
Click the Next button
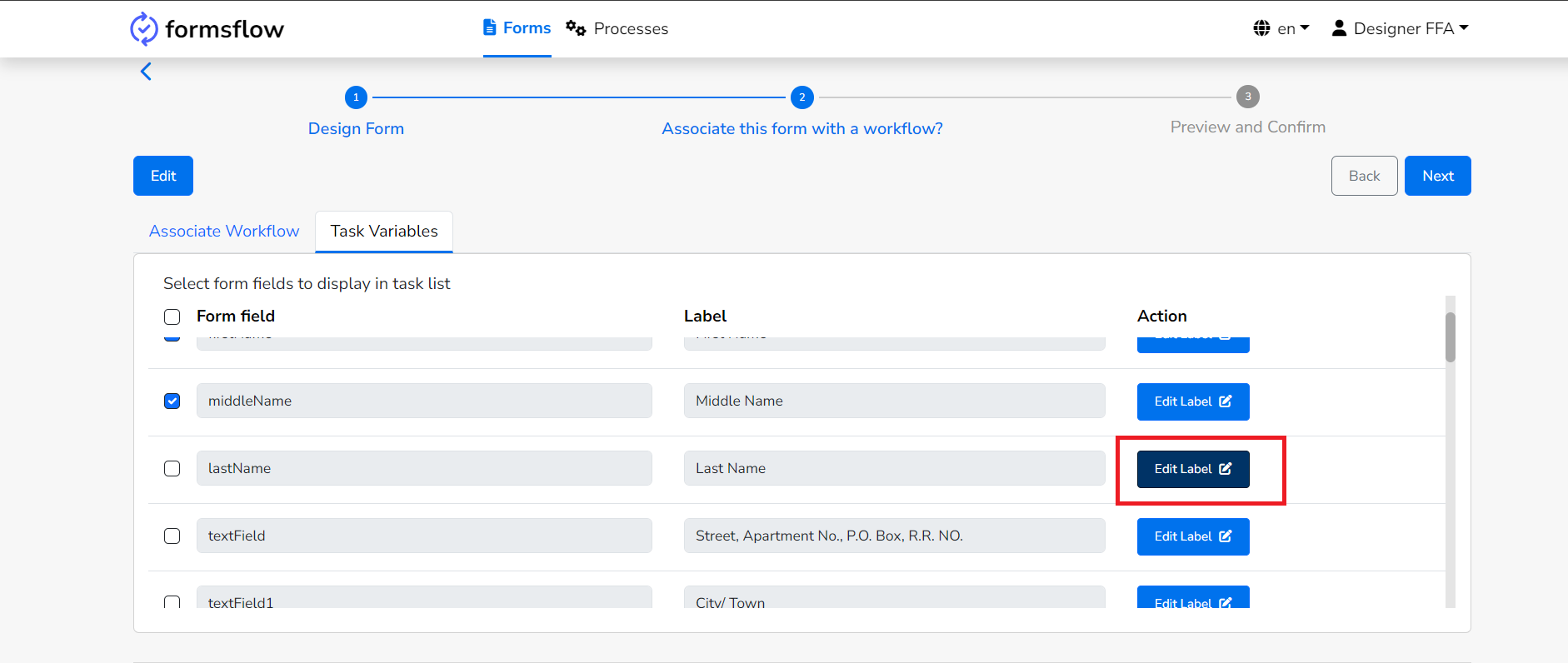tap(1438, 176)
